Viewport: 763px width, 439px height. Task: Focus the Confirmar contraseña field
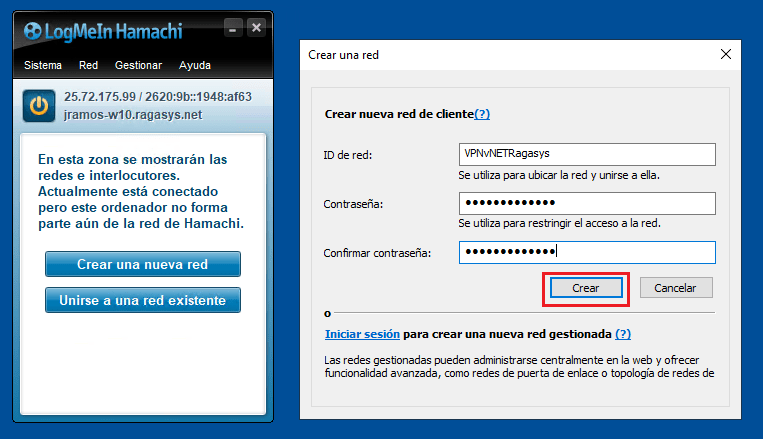[587, 252]
